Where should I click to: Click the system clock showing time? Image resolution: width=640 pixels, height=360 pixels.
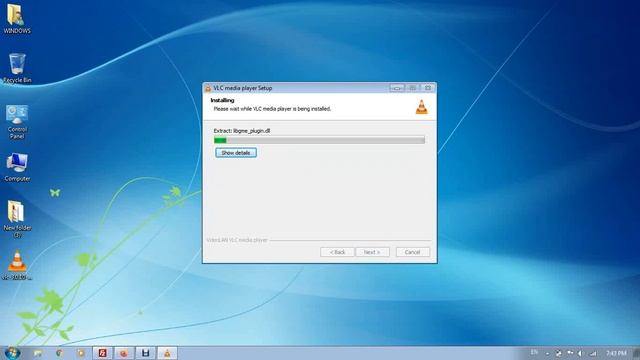coord(616,353)
